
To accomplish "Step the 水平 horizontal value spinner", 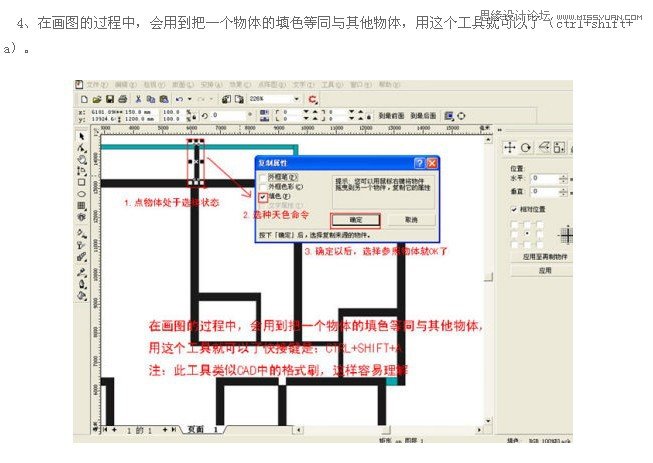I will click(x=563, y=179).
